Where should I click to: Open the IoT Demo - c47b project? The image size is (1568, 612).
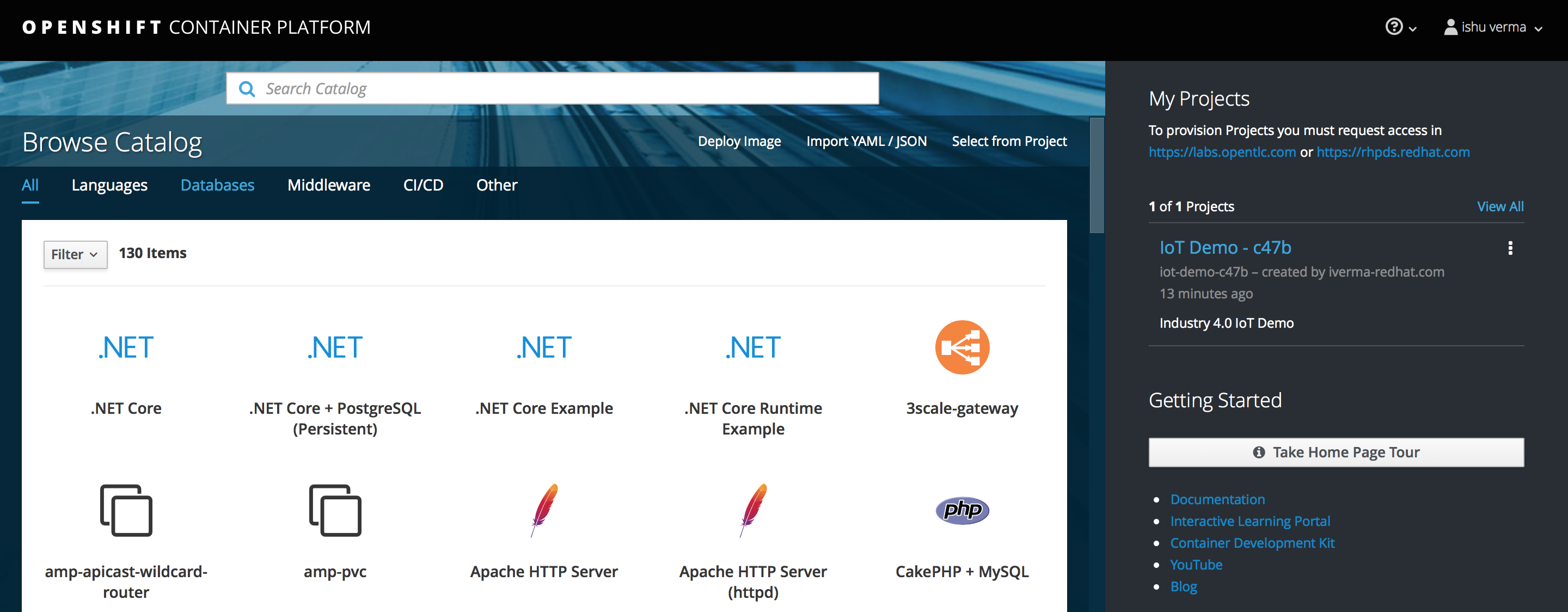1224,248
